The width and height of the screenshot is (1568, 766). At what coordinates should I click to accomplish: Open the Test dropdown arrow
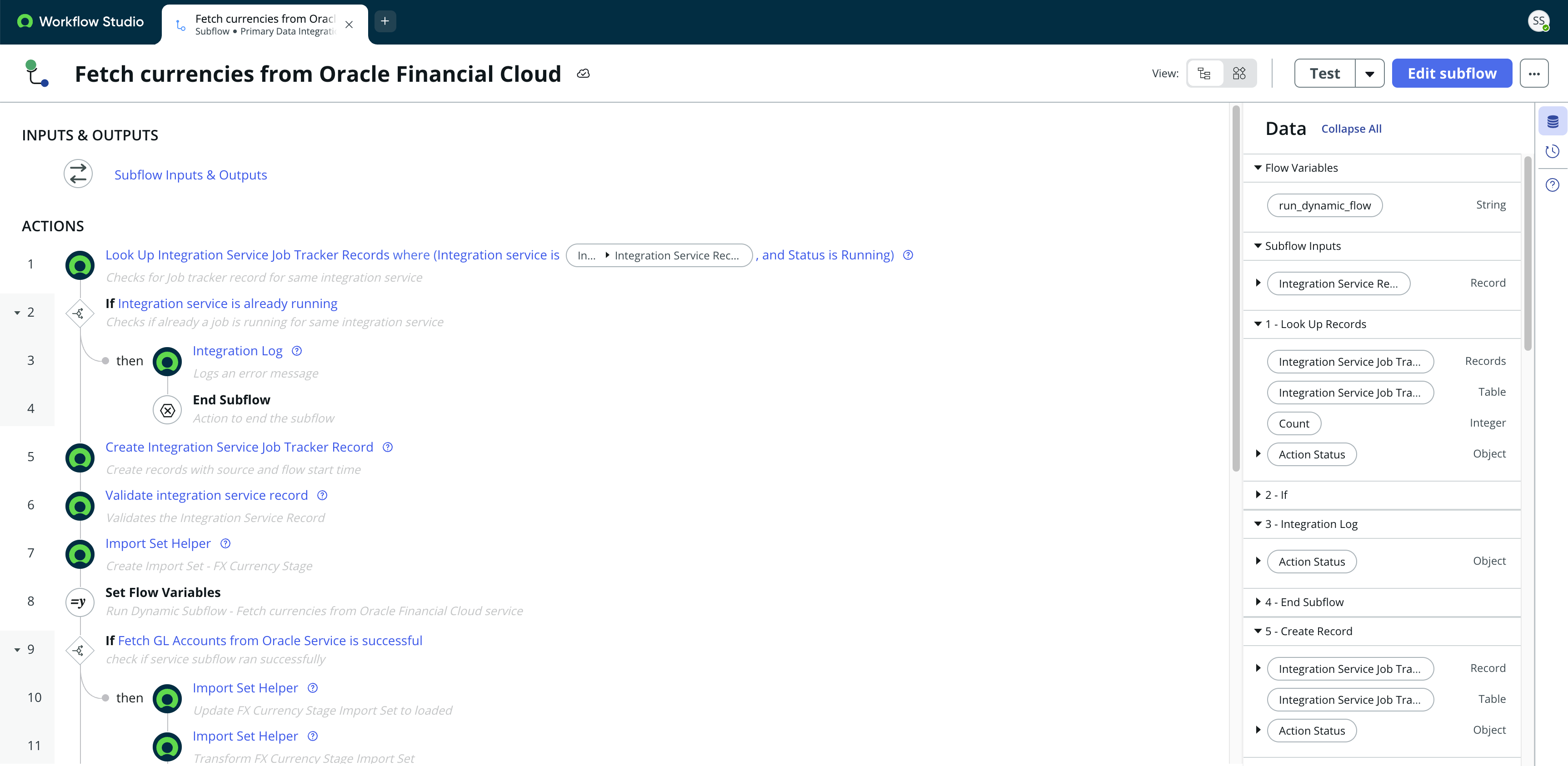click(x=1369, y=74)
